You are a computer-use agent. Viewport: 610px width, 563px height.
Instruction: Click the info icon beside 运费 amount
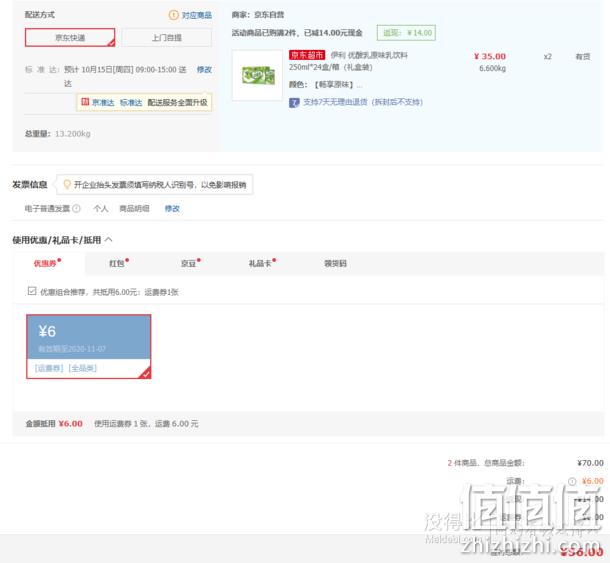(572, 481)
